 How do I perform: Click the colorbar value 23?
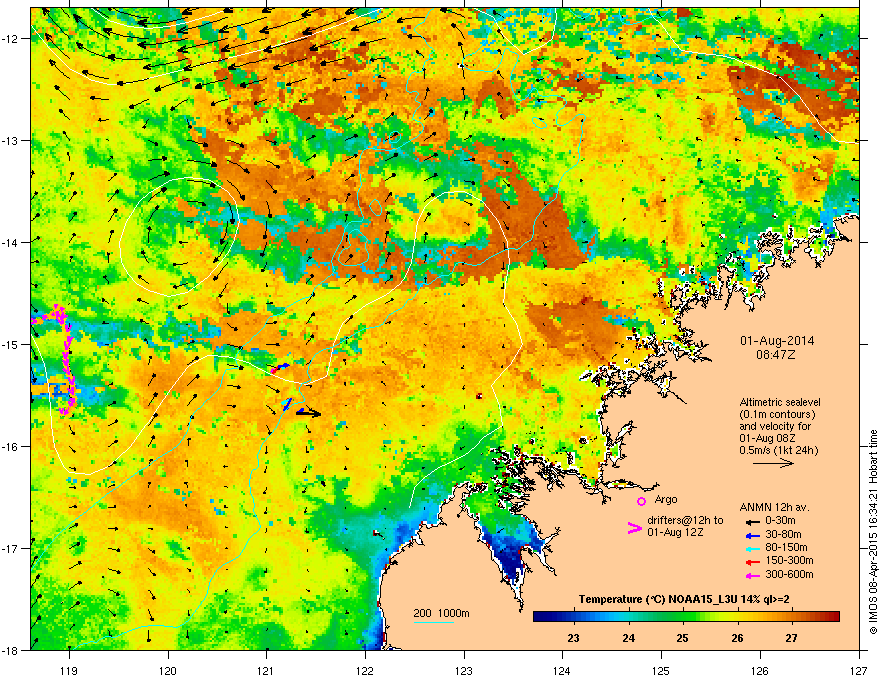[x=573, y=638]
